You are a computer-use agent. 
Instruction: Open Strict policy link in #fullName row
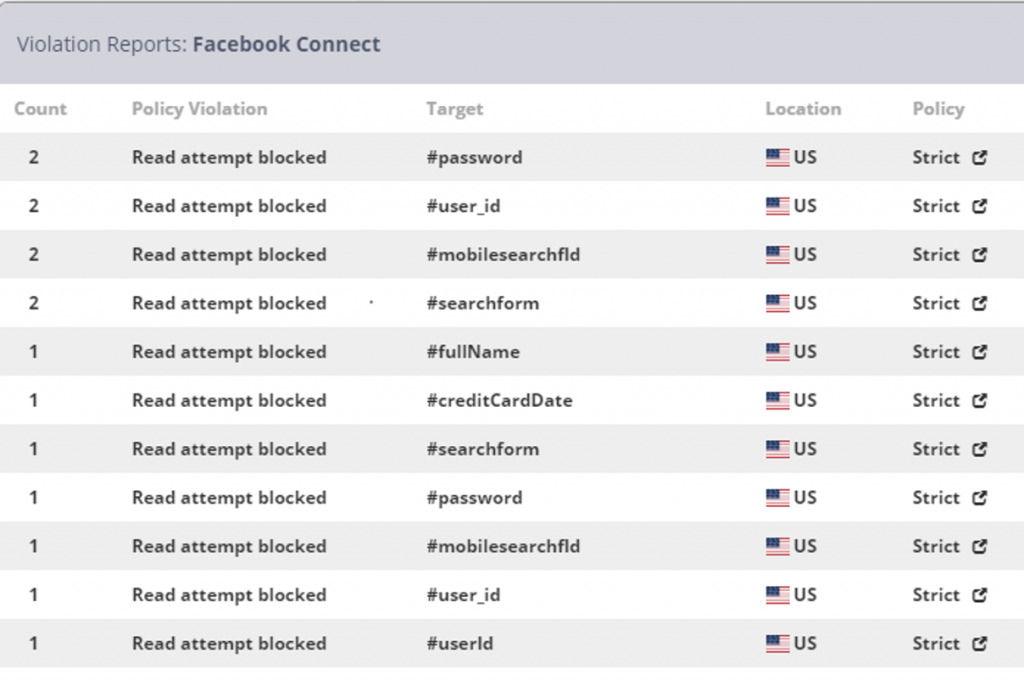pos(936,352)
